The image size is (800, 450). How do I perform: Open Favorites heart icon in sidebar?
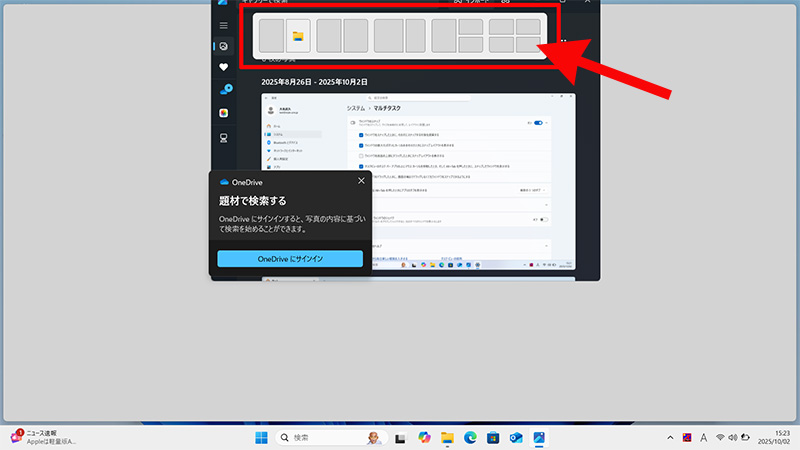[224, 68]
